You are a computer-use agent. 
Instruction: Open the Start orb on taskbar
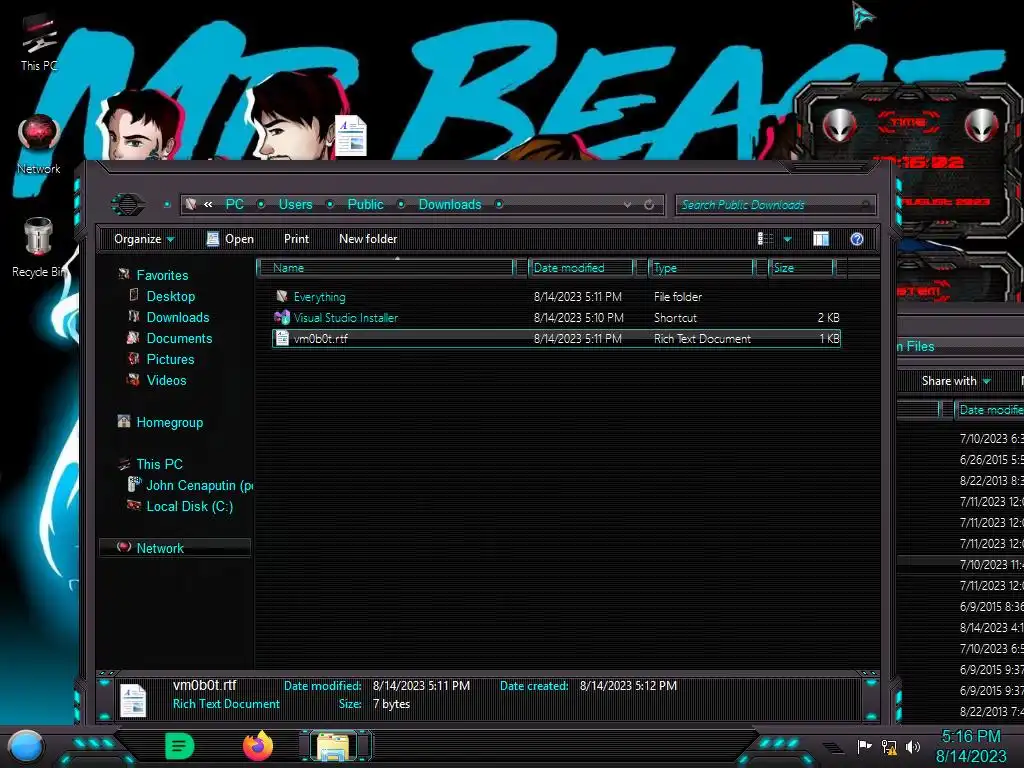pos(26,746)
